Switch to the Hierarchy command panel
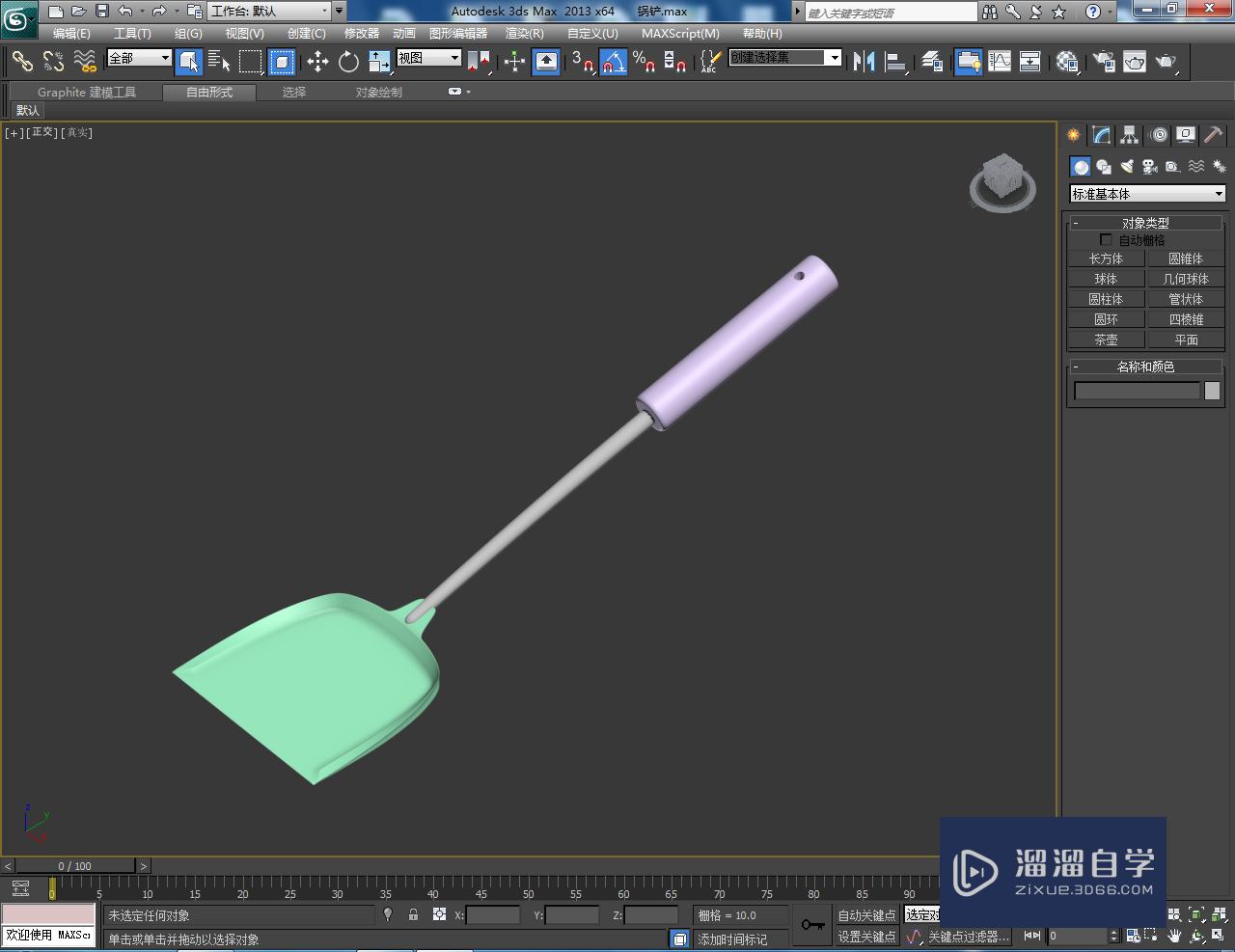This screenshot has width=1235, height=952. point(1129,135)
